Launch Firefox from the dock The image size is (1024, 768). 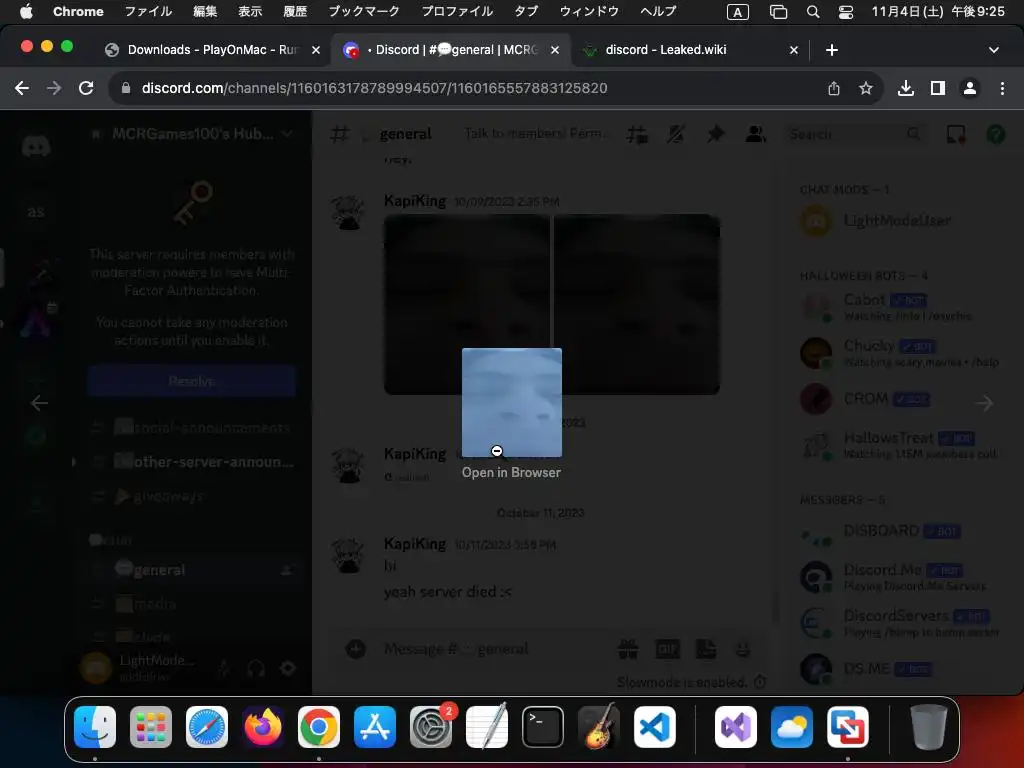tap(263, 727)
